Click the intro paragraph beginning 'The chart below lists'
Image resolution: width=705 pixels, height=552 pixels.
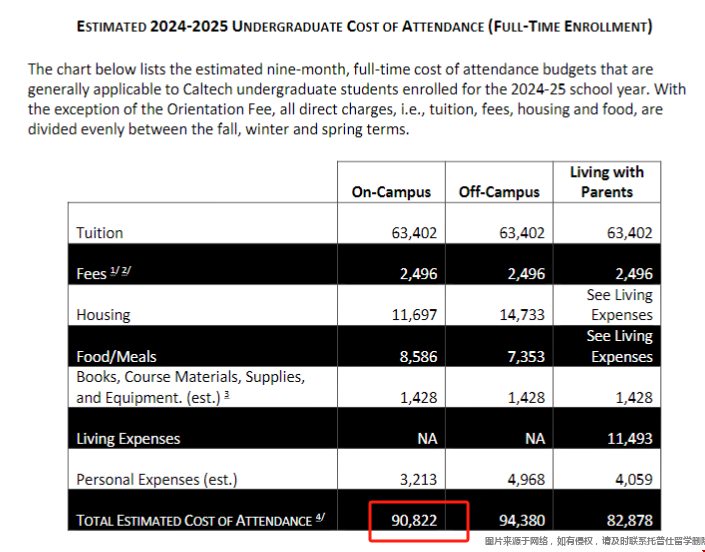357,99
